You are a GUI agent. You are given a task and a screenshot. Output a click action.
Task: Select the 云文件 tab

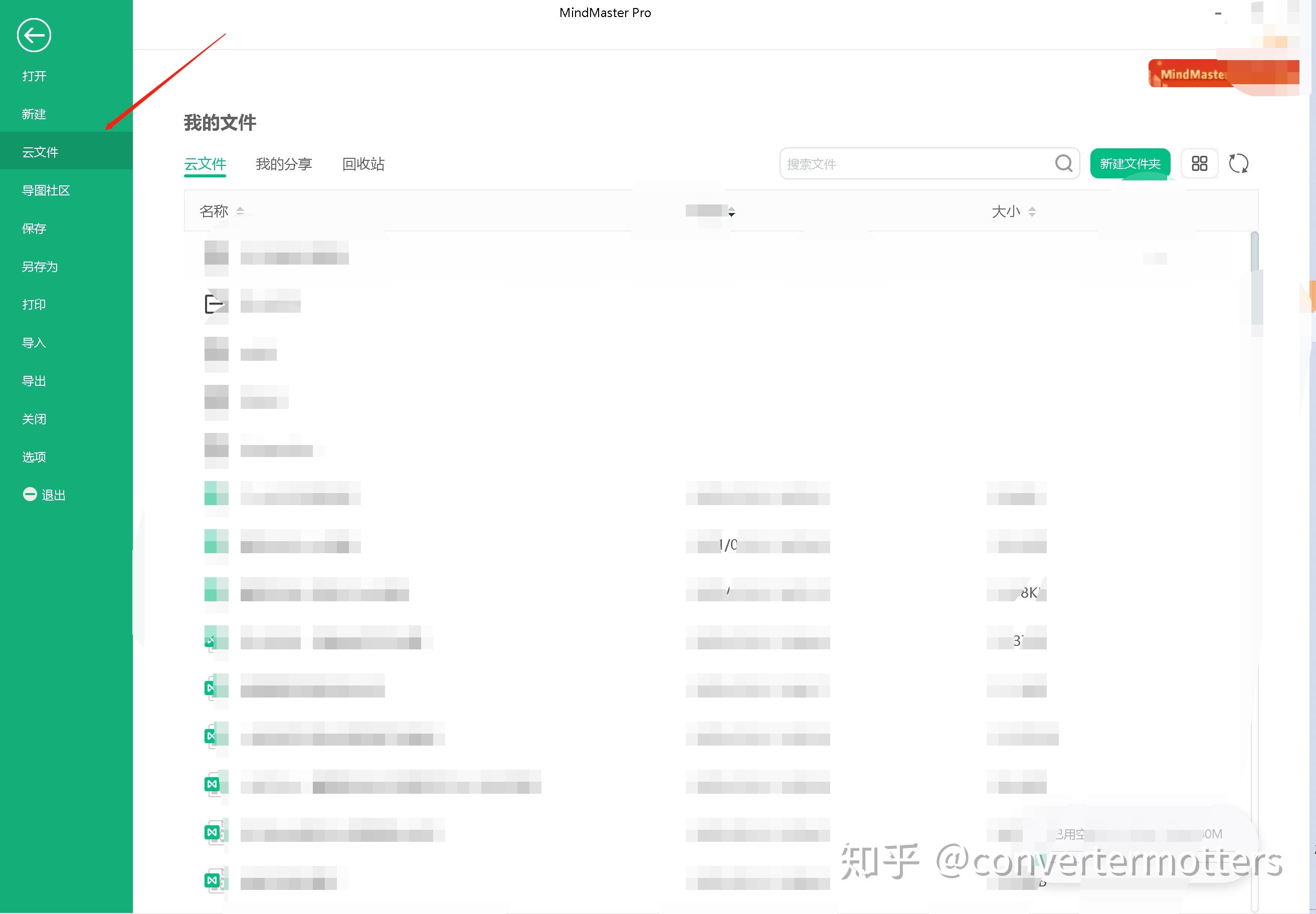pos(205,164)
